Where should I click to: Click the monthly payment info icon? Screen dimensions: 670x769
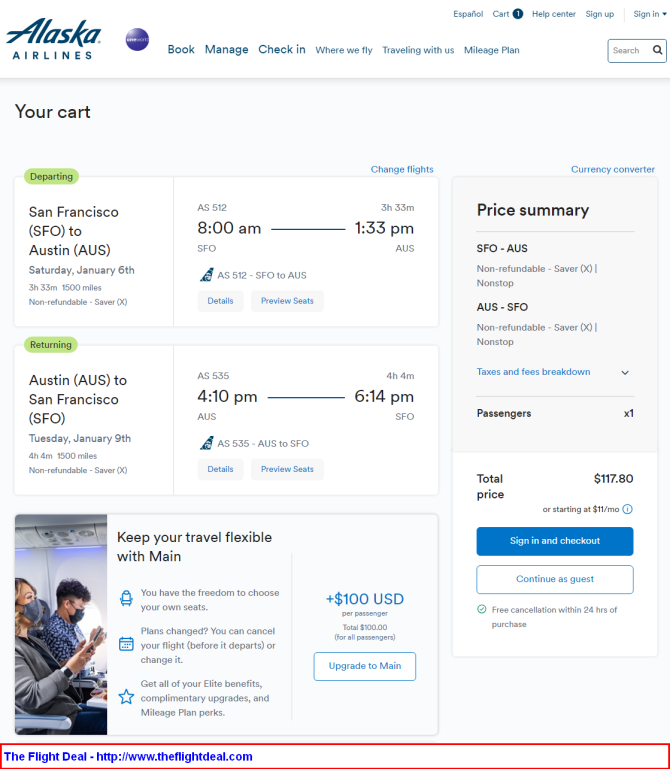pos(627,509)
